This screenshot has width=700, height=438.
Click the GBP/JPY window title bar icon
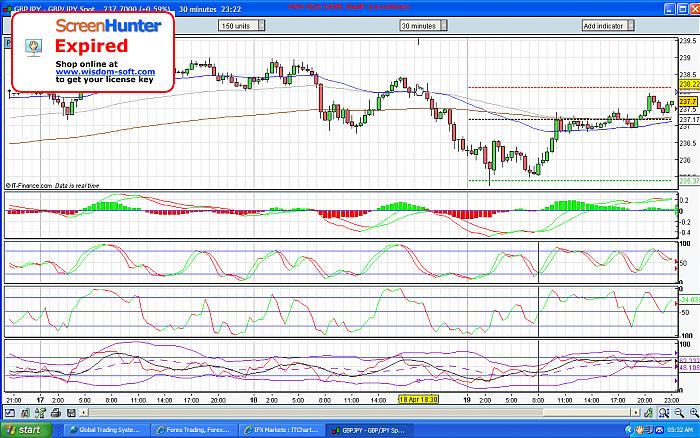pos(7,8)
